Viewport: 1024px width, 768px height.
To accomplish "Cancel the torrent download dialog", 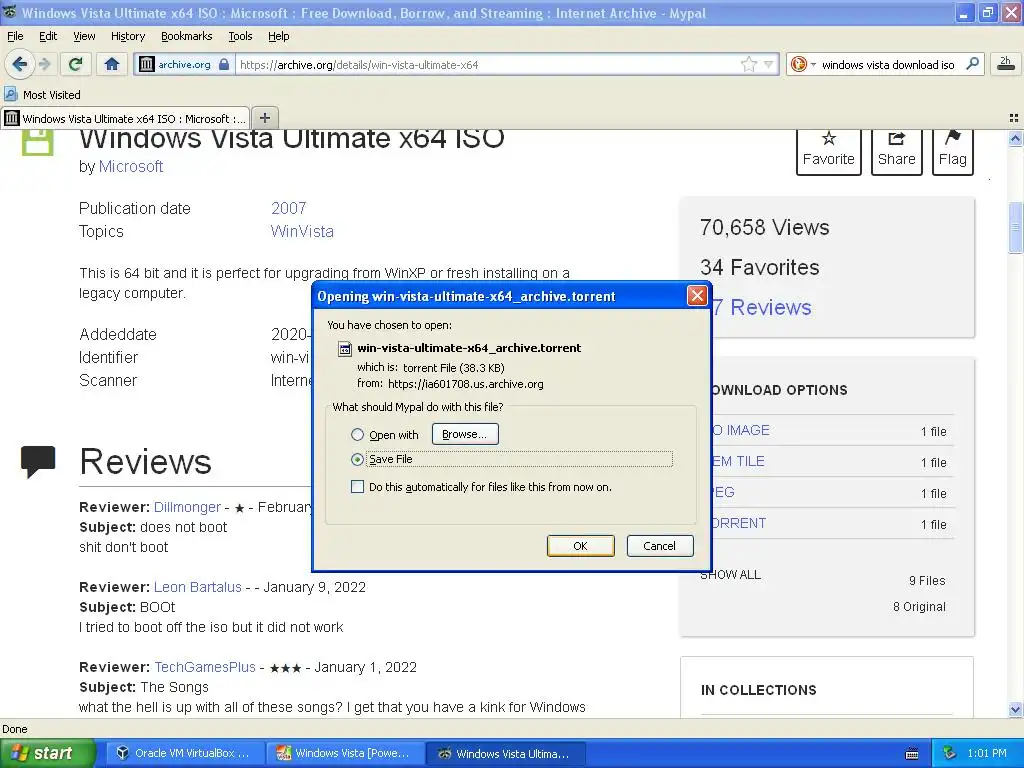I will [660, 546].
